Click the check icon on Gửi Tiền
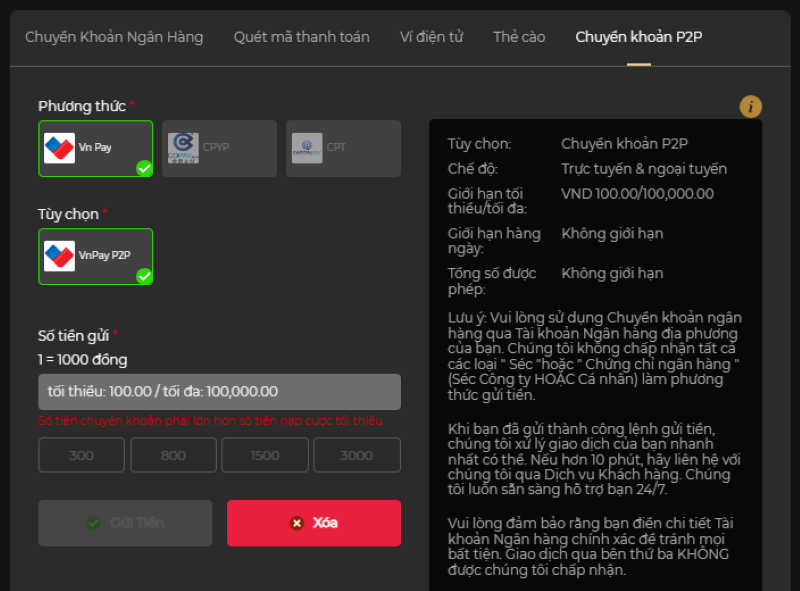This screenshot has width=800, height=591. coord(93,523)
